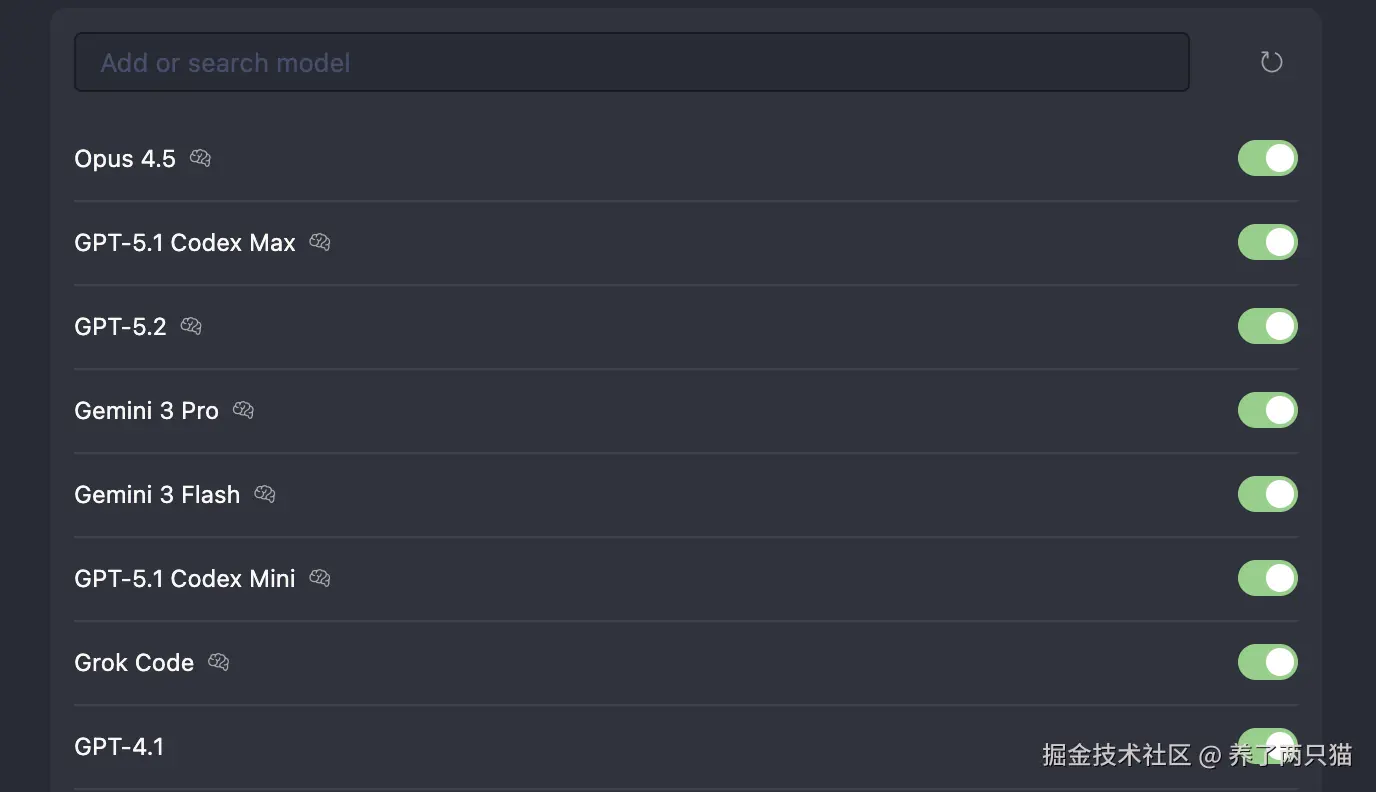This screenshot has height=792, width=1376.
Task: Disable the Opus 4.5 model toggle
Action: tap(1267, 158)
